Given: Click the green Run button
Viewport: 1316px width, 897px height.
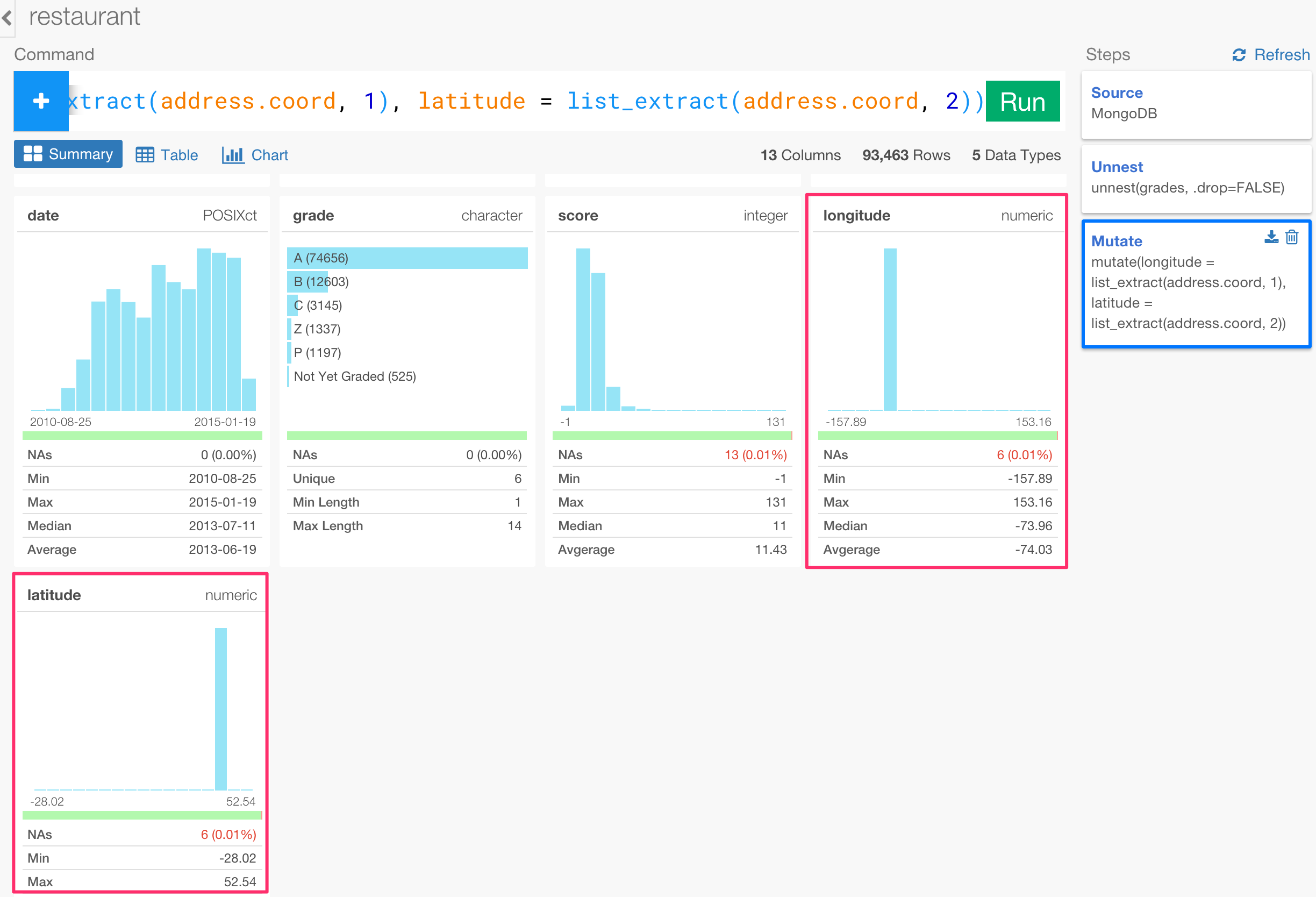Looking at the screenshot, I should coord(1022,101).
